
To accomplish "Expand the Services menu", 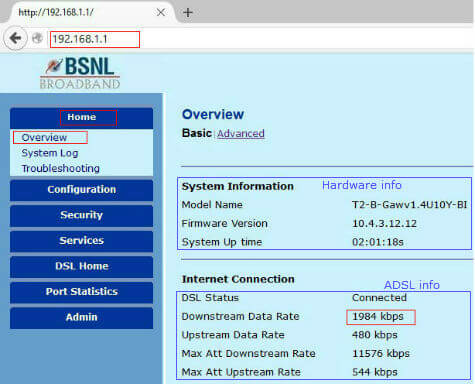I will pyautogui.click(x=81, y=241).
